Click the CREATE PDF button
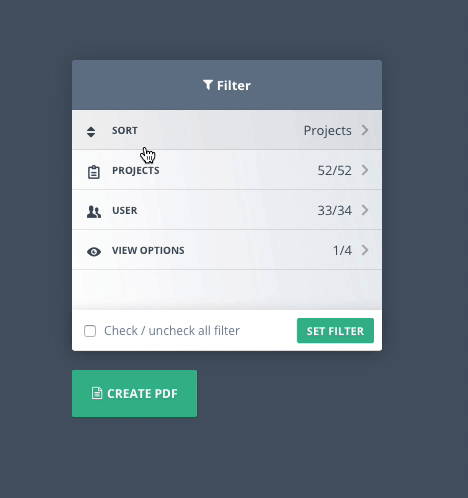 tap(134, 393)
